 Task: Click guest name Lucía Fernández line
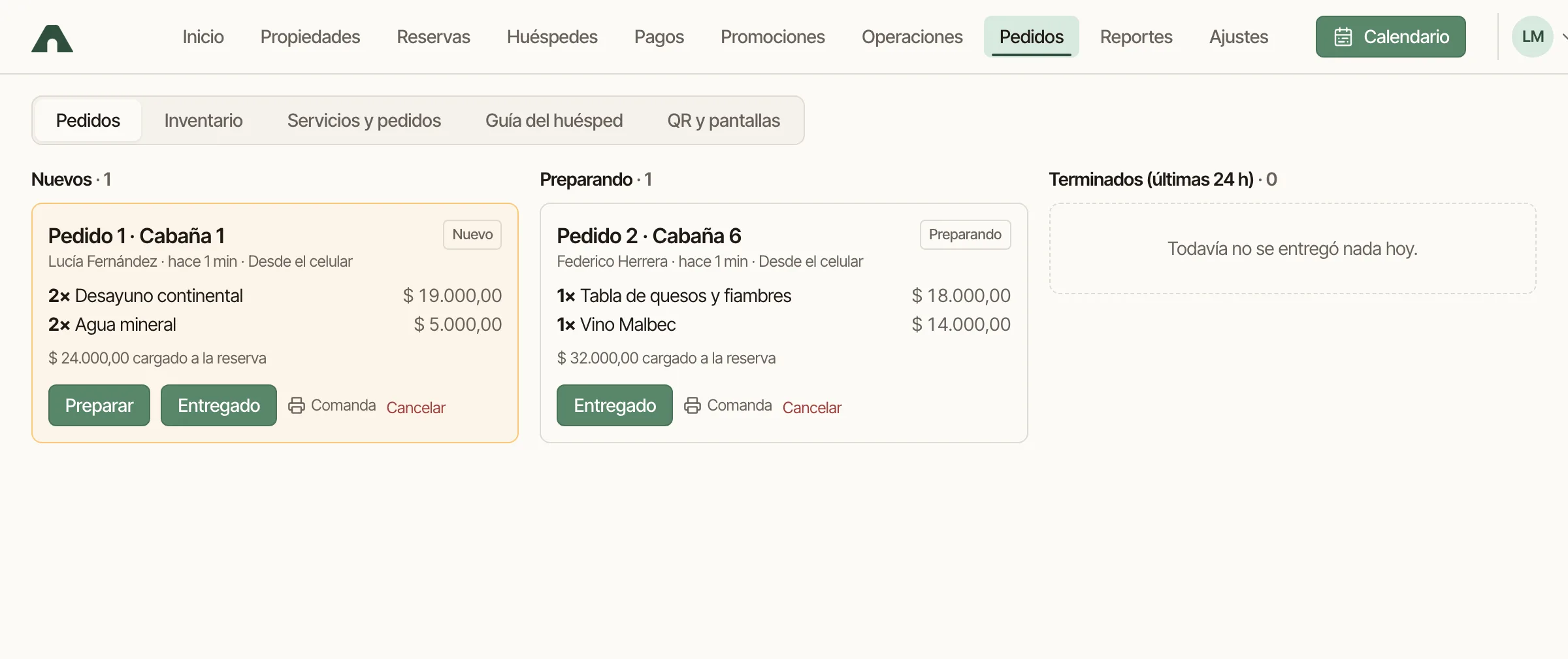[201, 262]
